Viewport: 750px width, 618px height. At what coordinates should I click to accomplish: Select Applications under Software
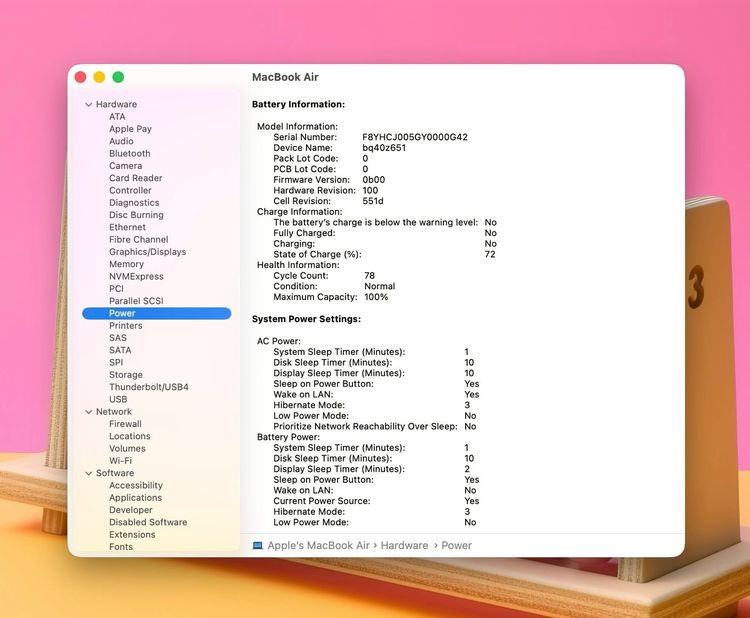coord(135,498)
